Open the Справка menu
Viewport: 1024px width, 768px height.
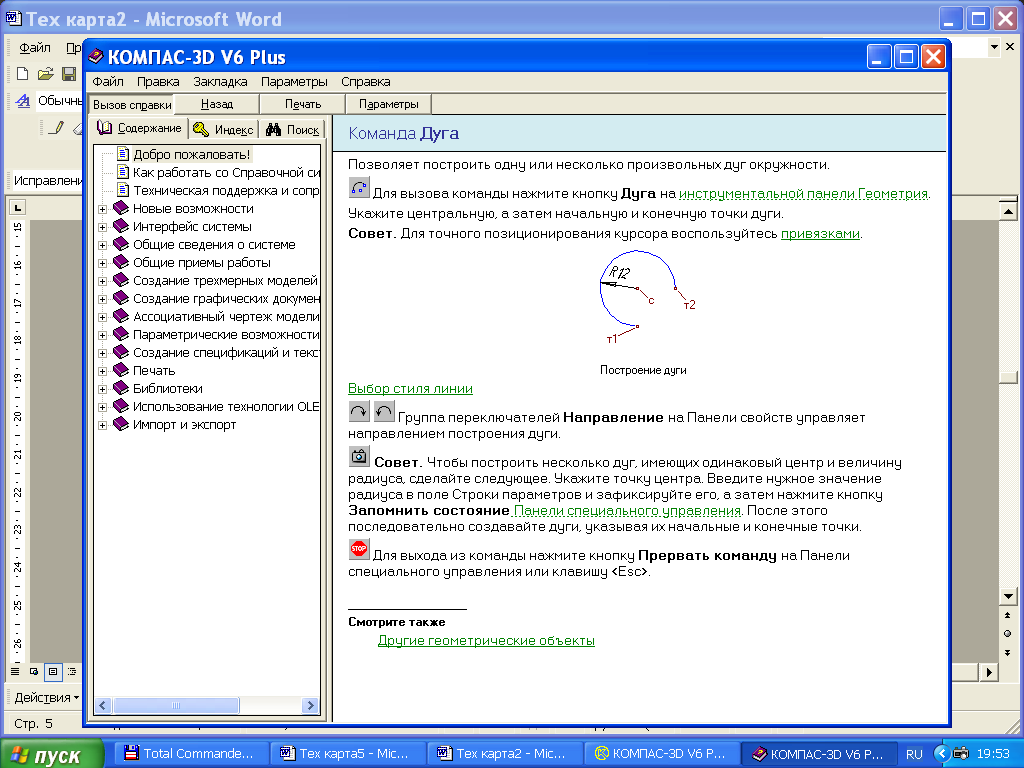366,82
